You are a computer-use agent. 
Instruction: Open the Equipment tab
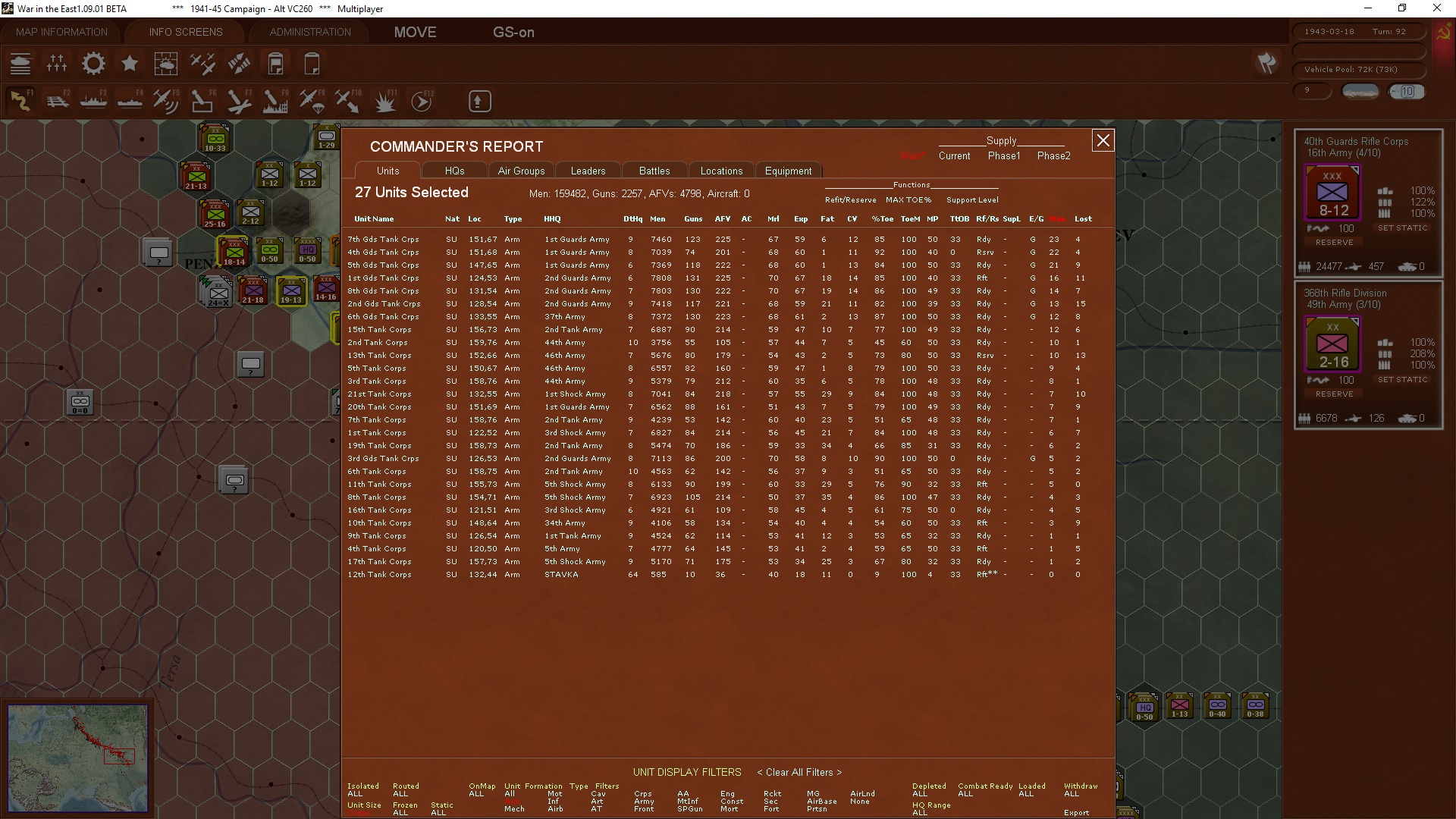tap(788, 171)
